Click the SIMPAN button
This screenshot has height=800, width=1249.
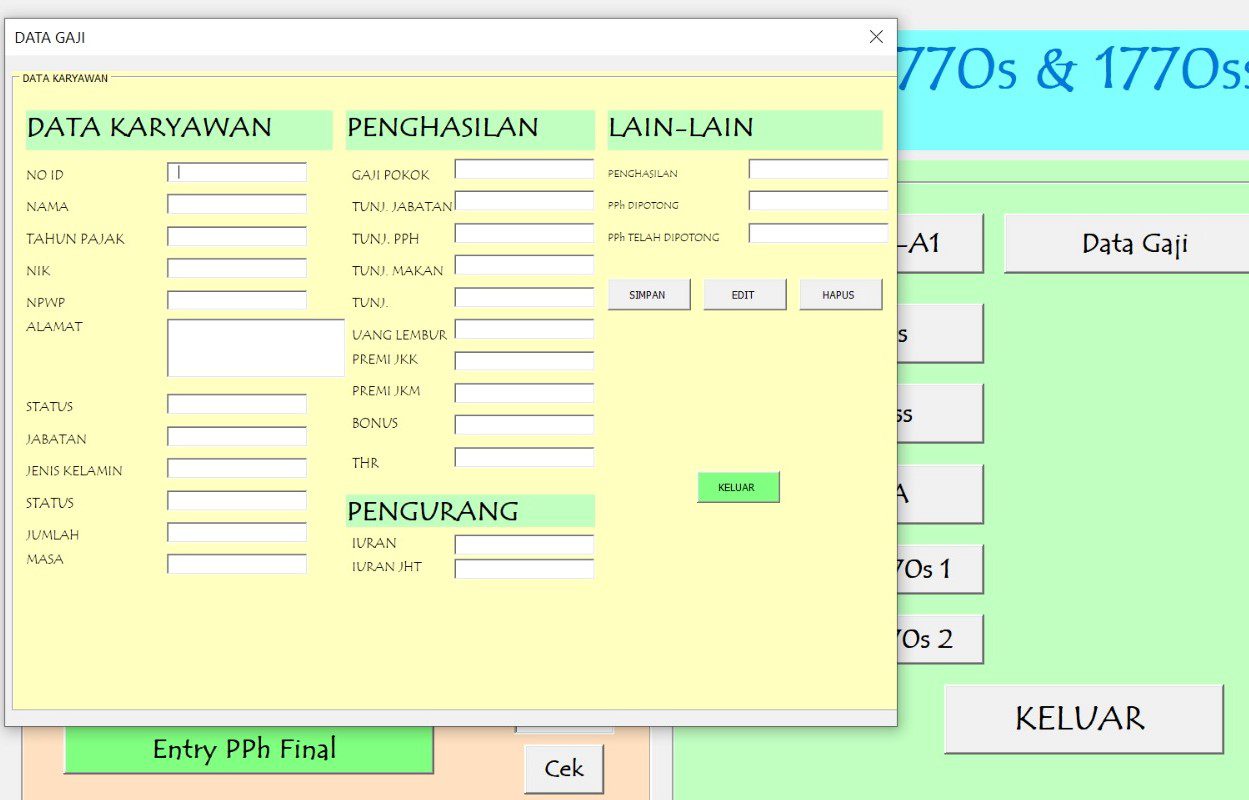coord(649,295)
